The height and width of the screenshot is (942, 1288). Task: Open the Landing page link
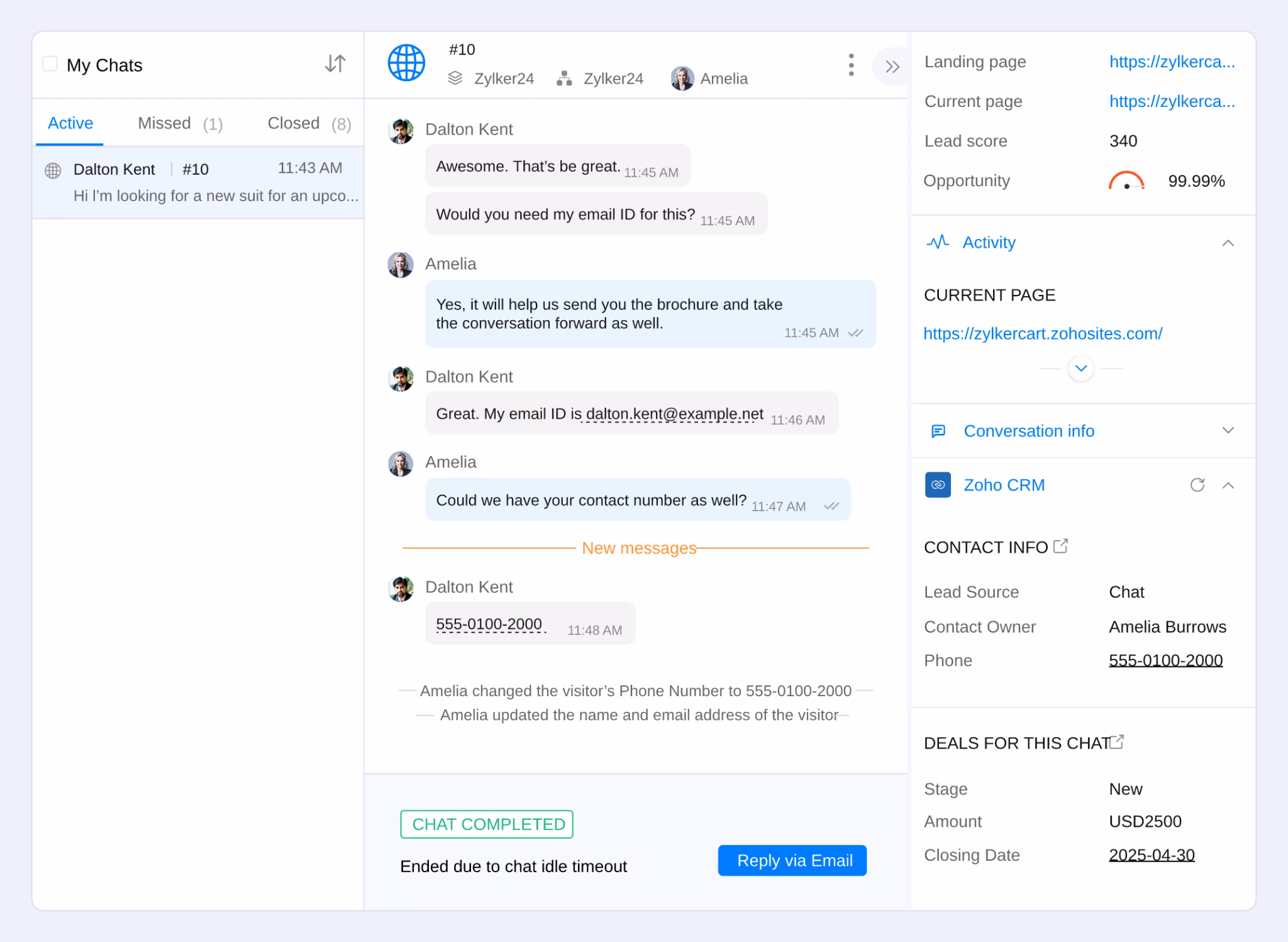(x=1172, y=62)
